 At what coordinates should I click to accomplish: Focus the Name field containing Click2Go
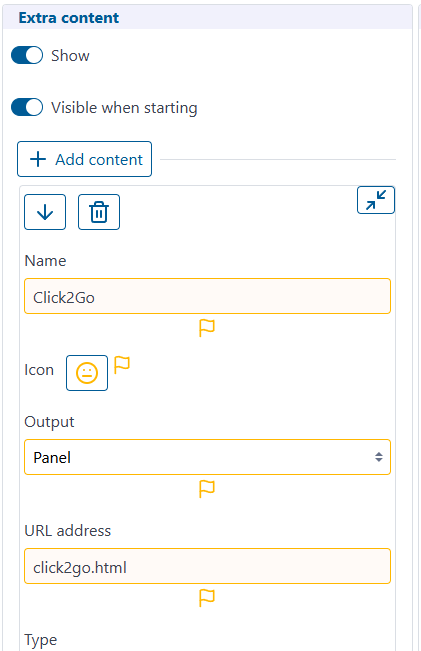(x=208, y=296)
